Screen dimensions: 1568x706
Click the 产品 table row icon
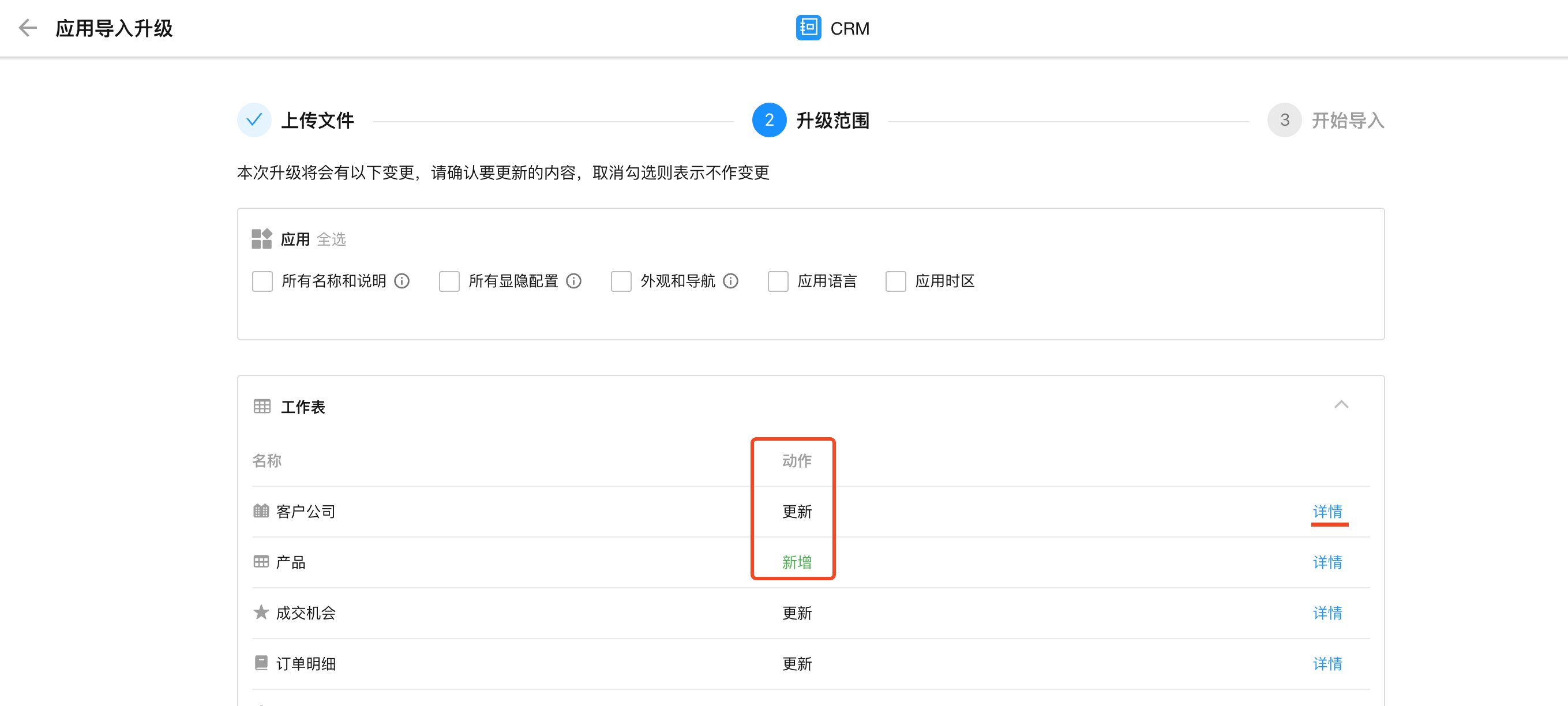[261, 561]
